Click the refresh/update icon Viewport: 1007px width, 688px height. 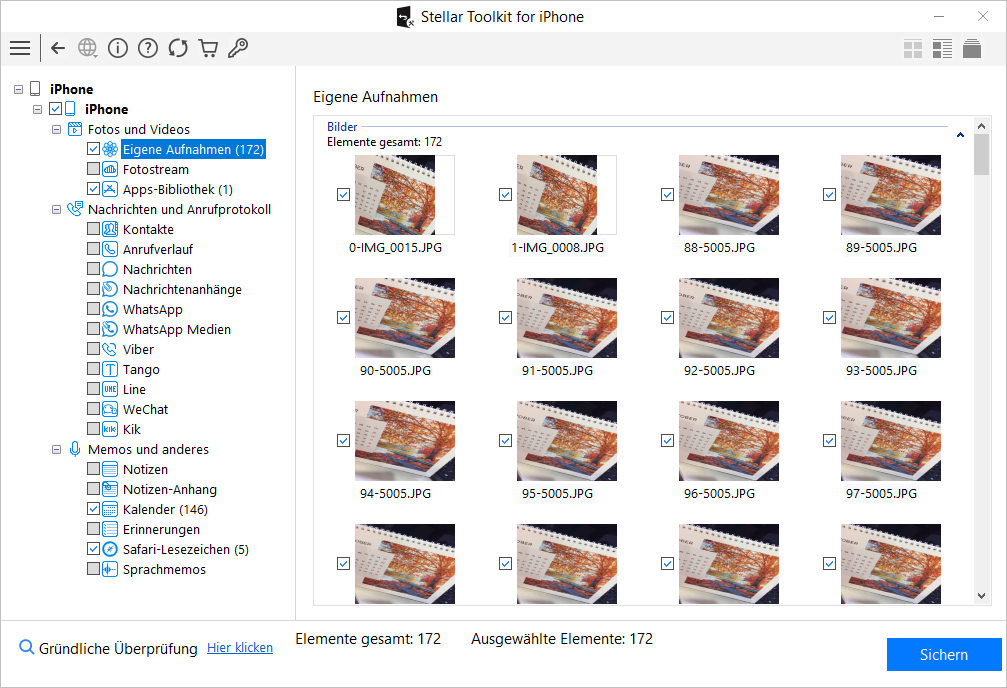[x=178, y=48]
